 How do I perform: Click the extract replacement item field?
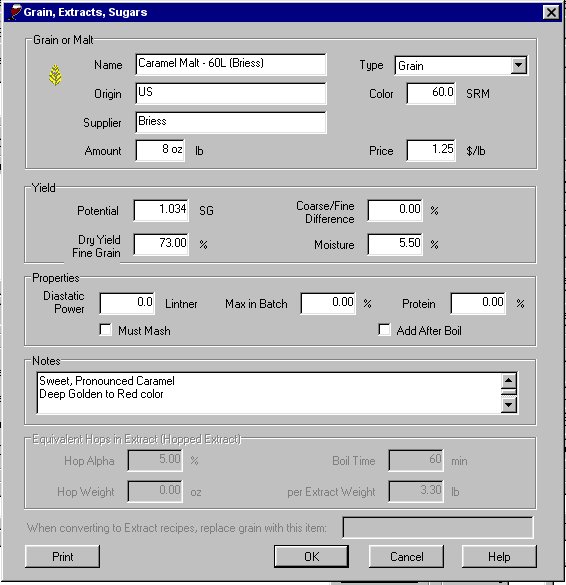(x=438, y=528)
